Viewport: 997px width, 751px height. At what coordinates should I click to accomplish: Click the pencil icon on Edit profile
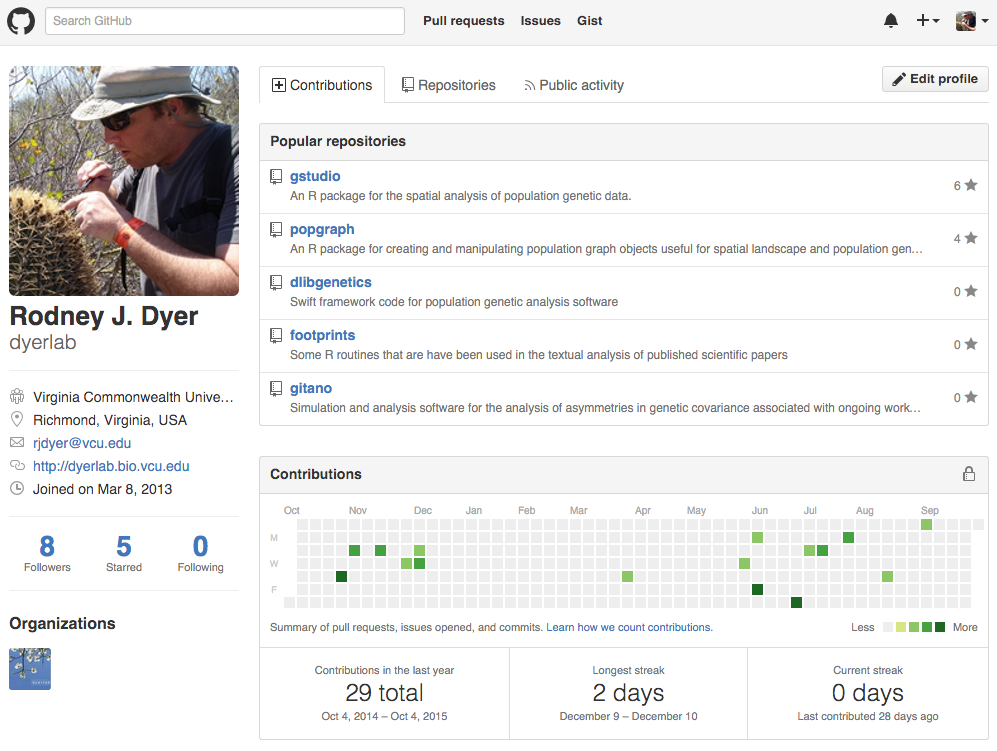coord(898,79)
